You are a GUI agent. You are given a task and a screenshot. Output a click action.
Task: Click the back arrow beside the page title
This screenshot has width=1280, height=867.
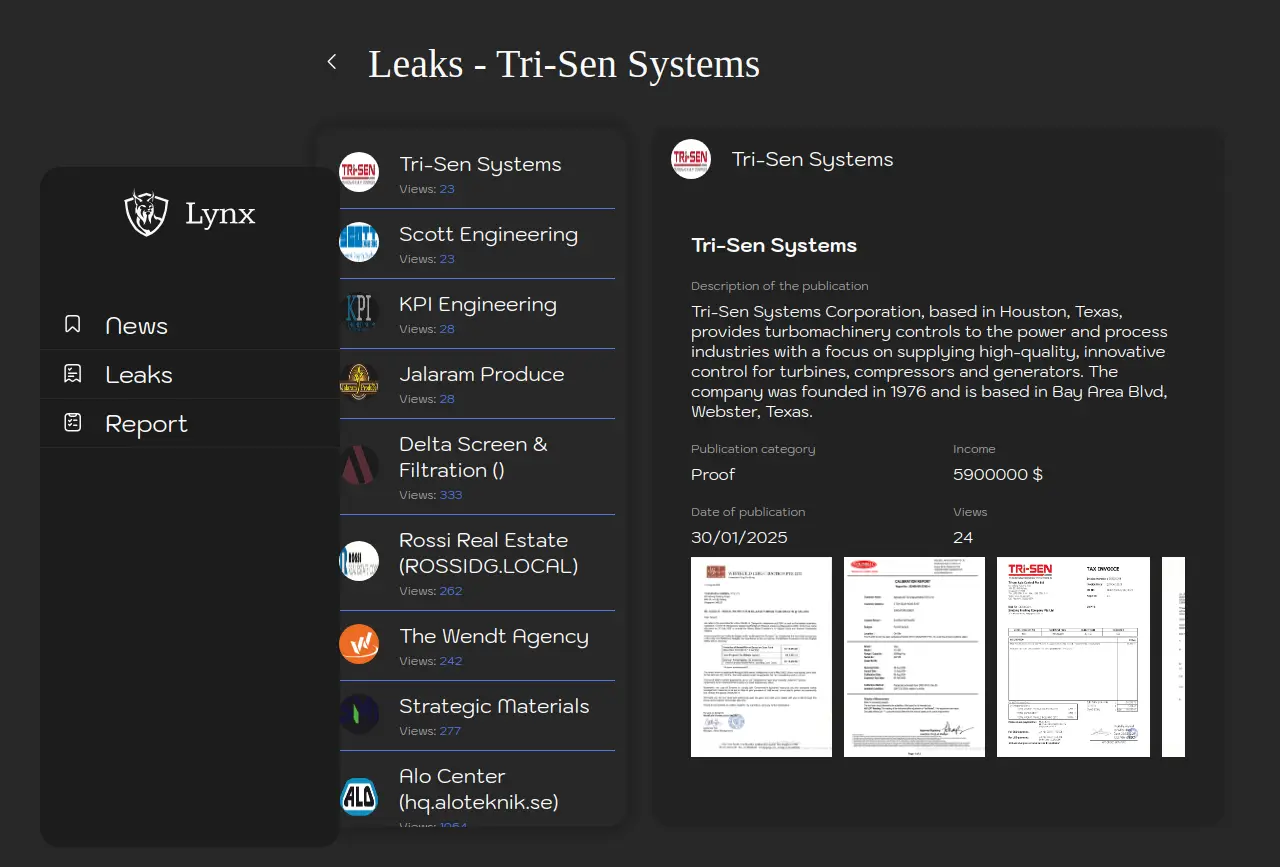[x=332, y=62]
